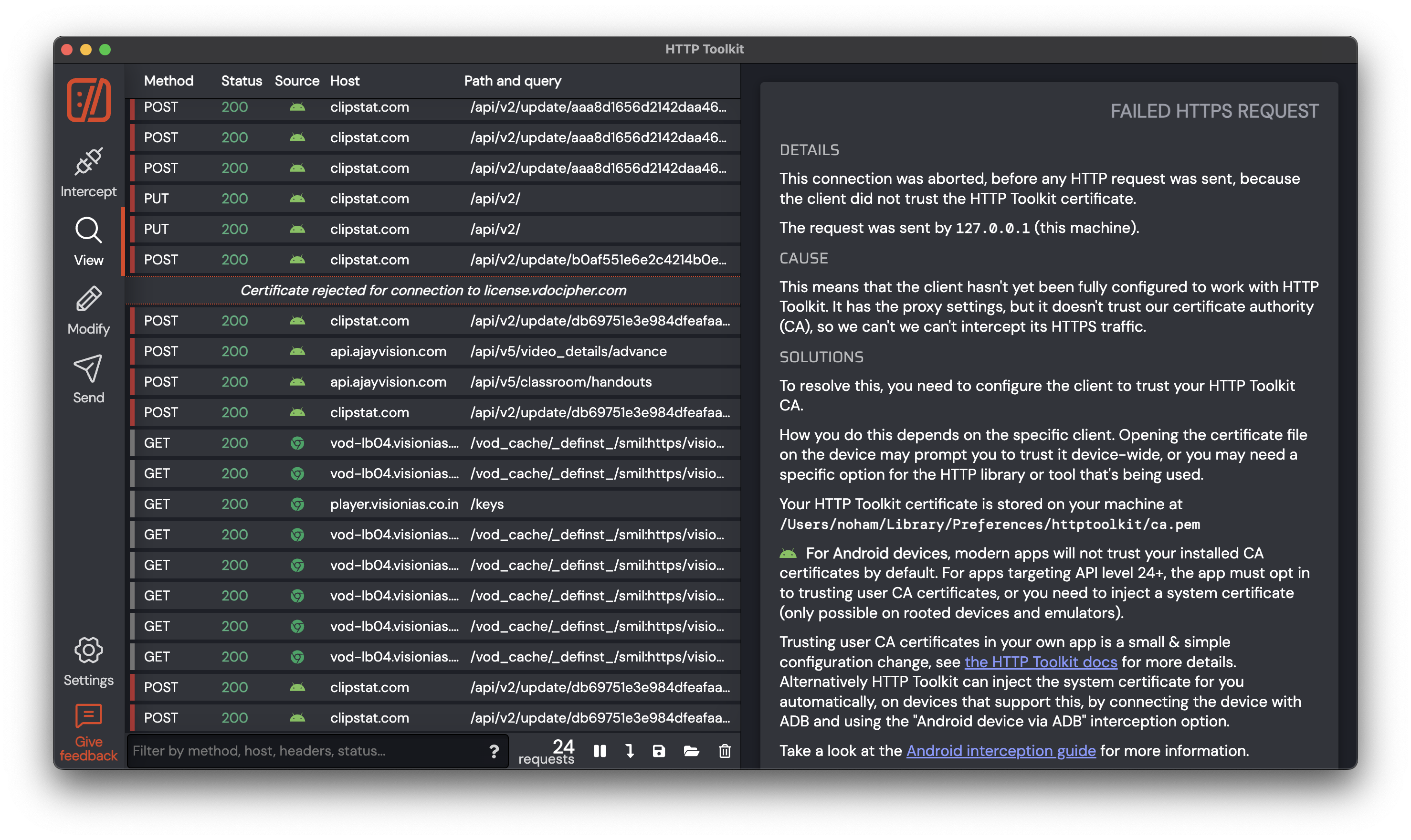Open the Android interception guide link
Screen dimensions: 1411x840
click(x=1000, y=751)
